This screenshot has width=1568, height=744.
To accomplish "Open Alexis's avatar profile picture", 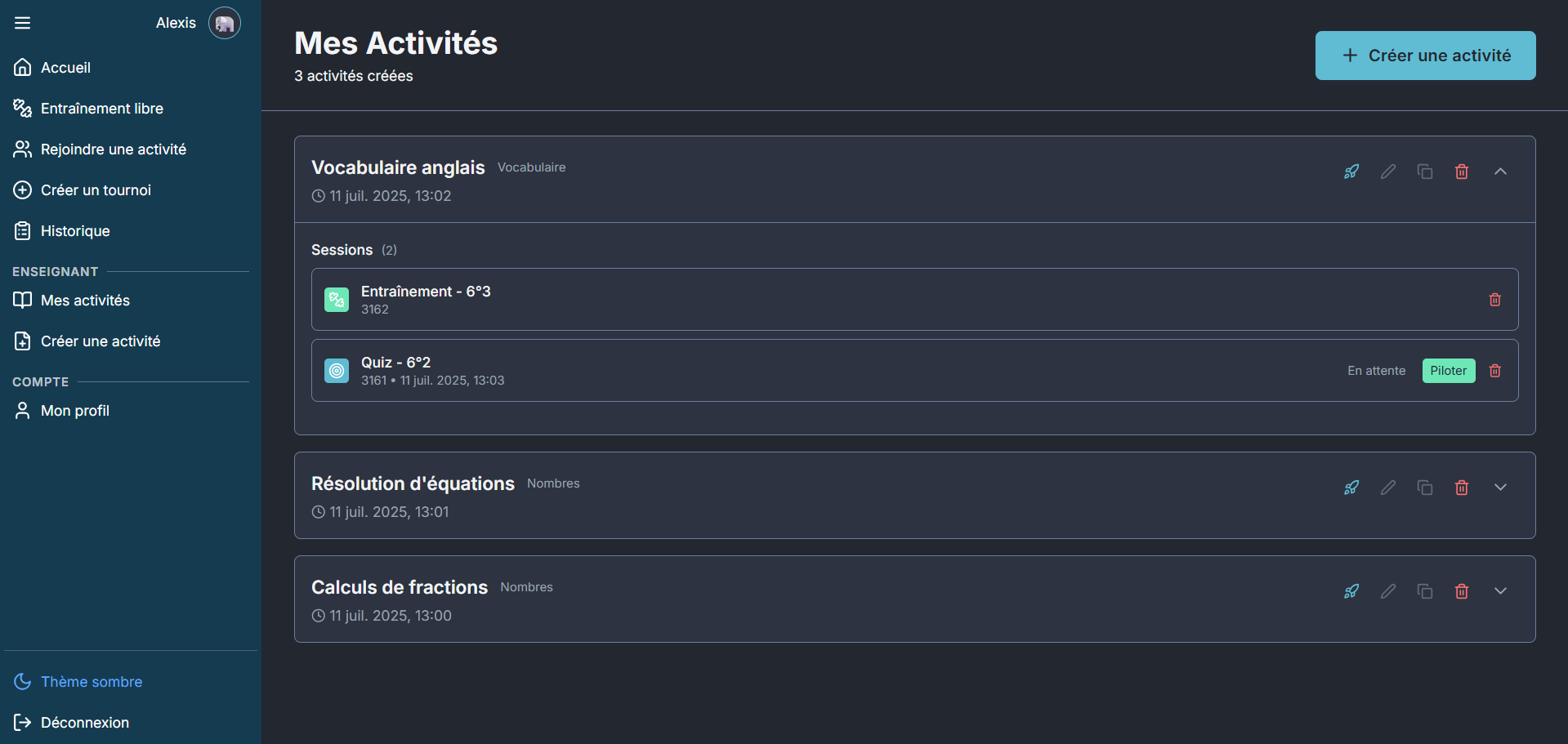I will point(224,23).
